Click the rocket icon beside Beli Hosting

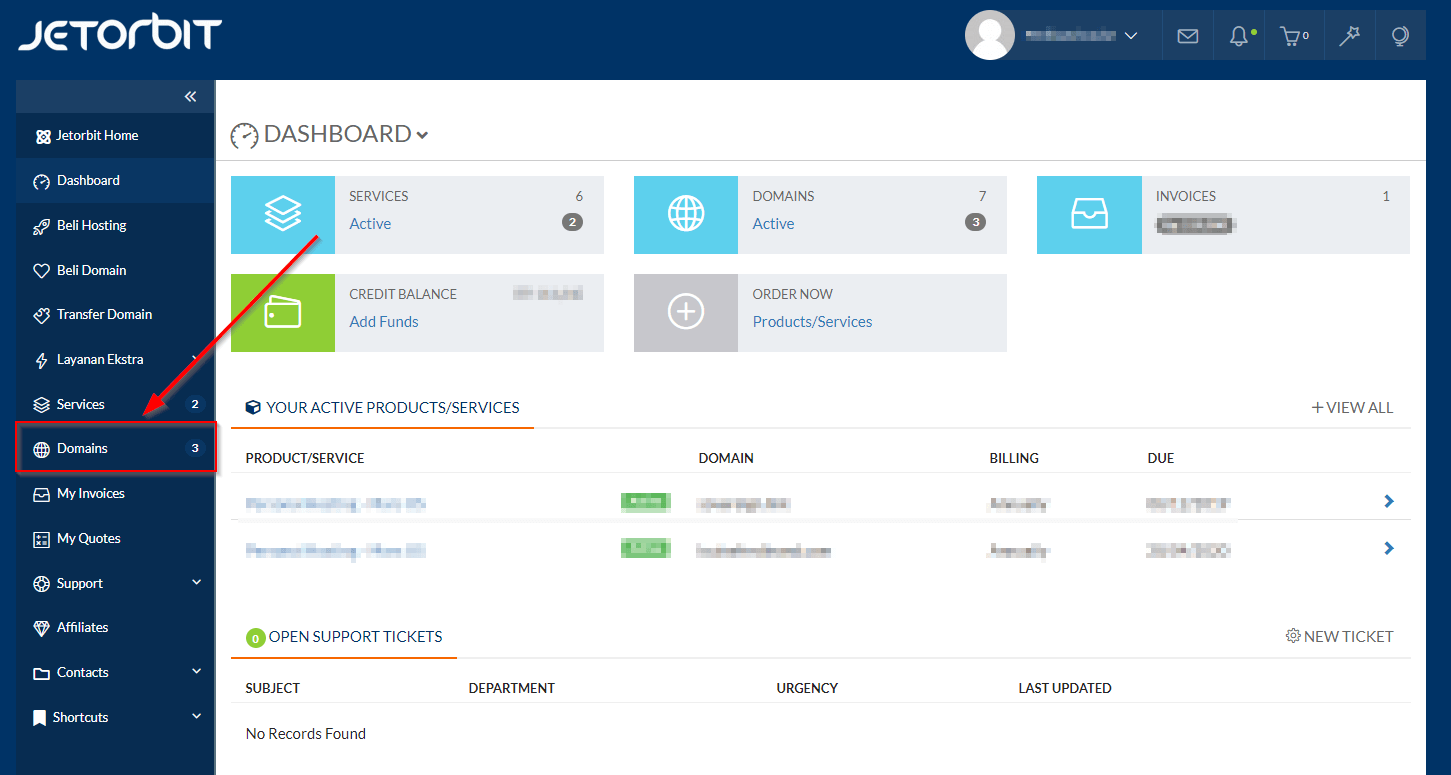coord(41,226)
